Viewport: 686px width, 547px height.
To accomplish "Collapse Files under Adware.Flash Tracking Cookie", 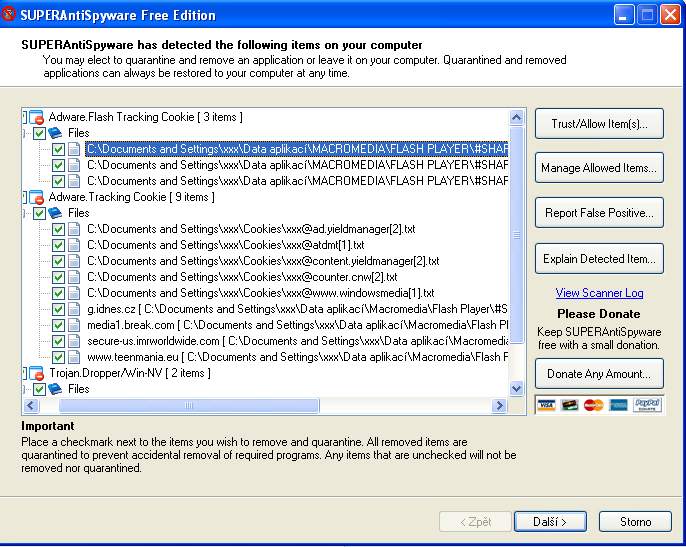I will 24,133.
